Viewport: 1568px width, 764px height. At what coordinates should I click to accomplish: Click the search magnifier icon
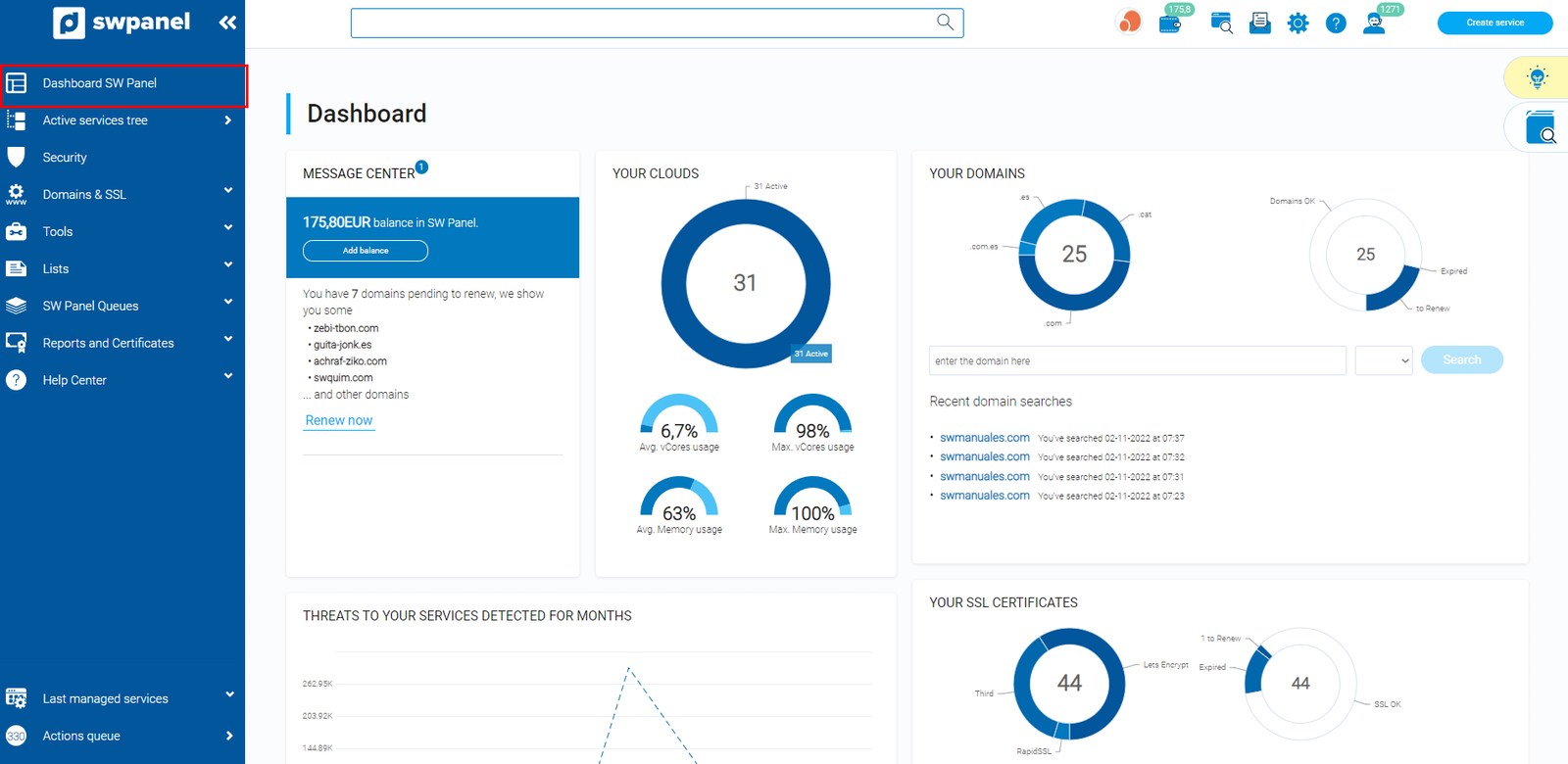[945, 22]
